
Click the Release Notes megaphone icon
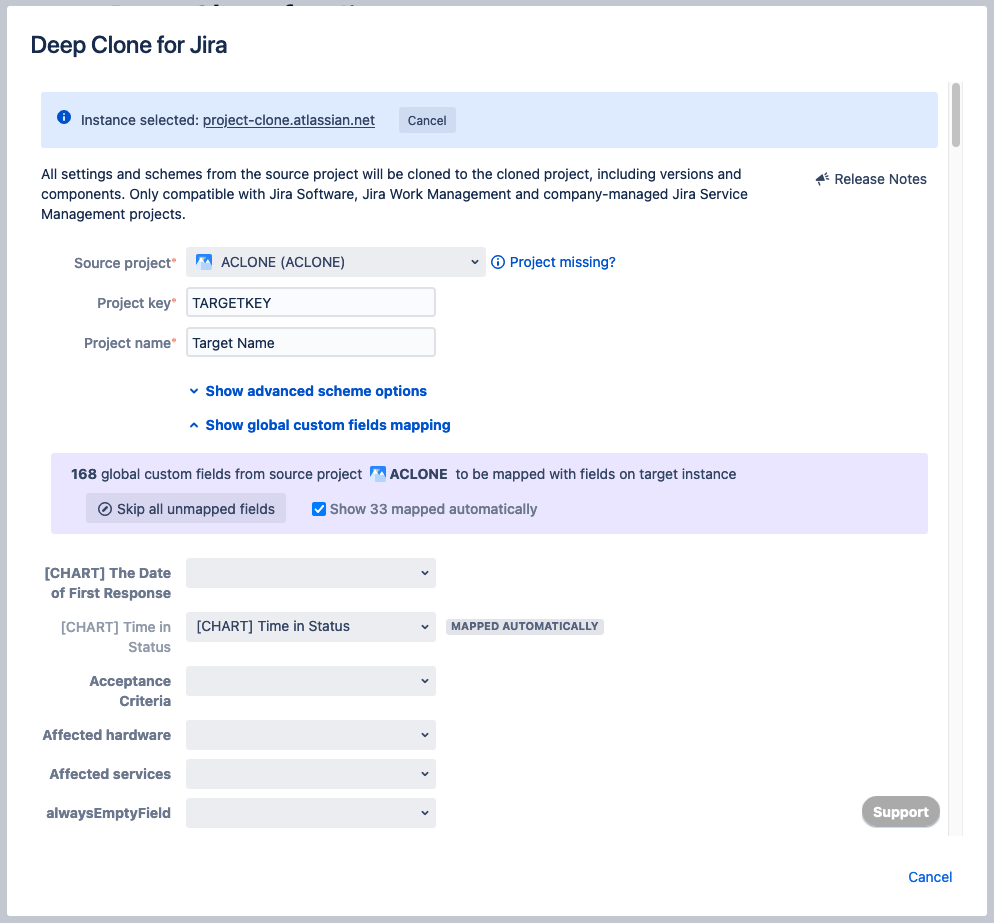[x=822, y=178]
